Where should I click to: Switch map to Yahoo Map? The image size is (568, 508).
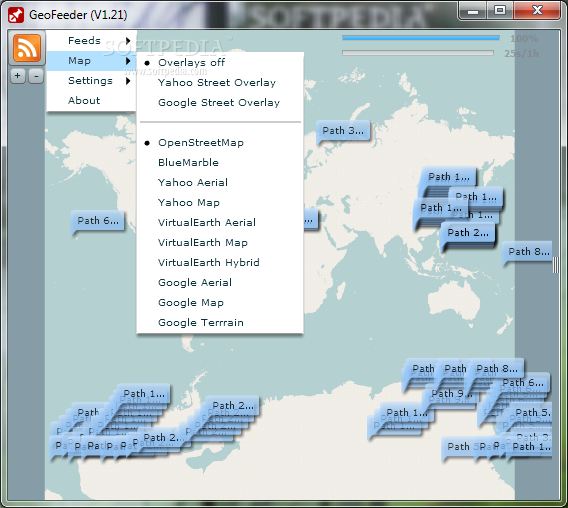pos(220,203)
